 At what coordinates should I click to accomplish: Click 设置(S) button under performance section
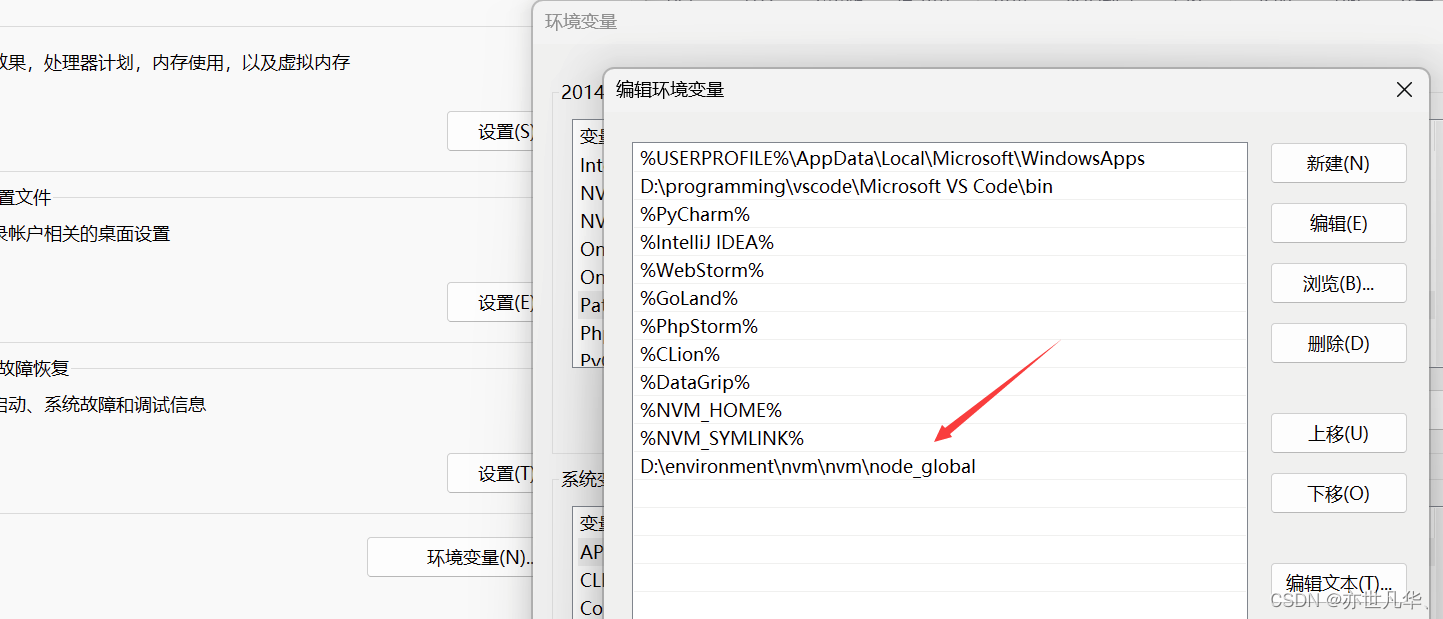click(x=490, y=132)
